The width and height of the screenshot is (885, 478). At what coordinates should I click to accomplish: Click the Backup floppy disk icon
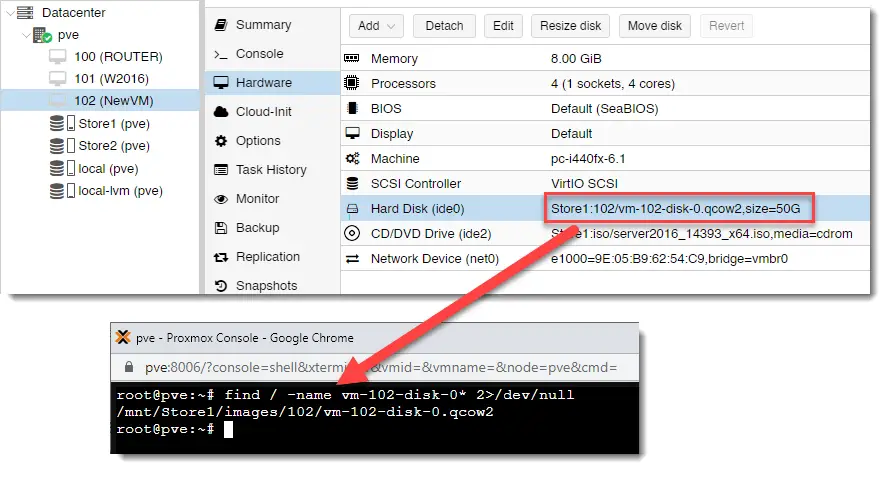coord(221,227)
